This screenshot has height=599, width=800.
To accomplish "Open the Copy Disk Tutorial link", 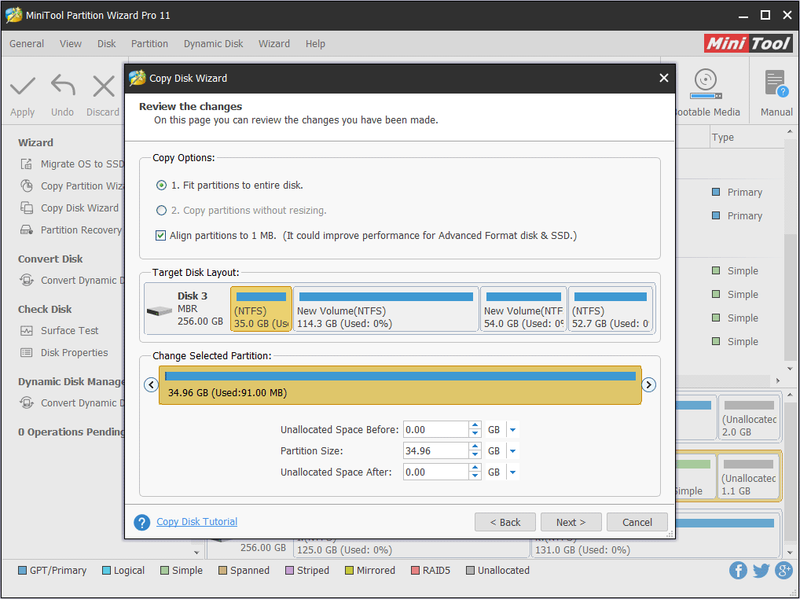I will click(197, 521).
